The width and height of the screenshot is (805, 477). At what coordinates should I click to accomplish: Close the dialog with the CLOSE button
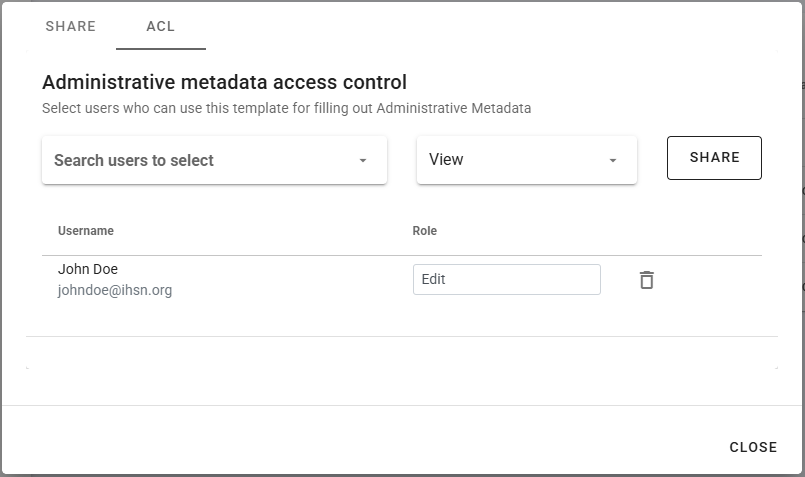click(753, 447)
